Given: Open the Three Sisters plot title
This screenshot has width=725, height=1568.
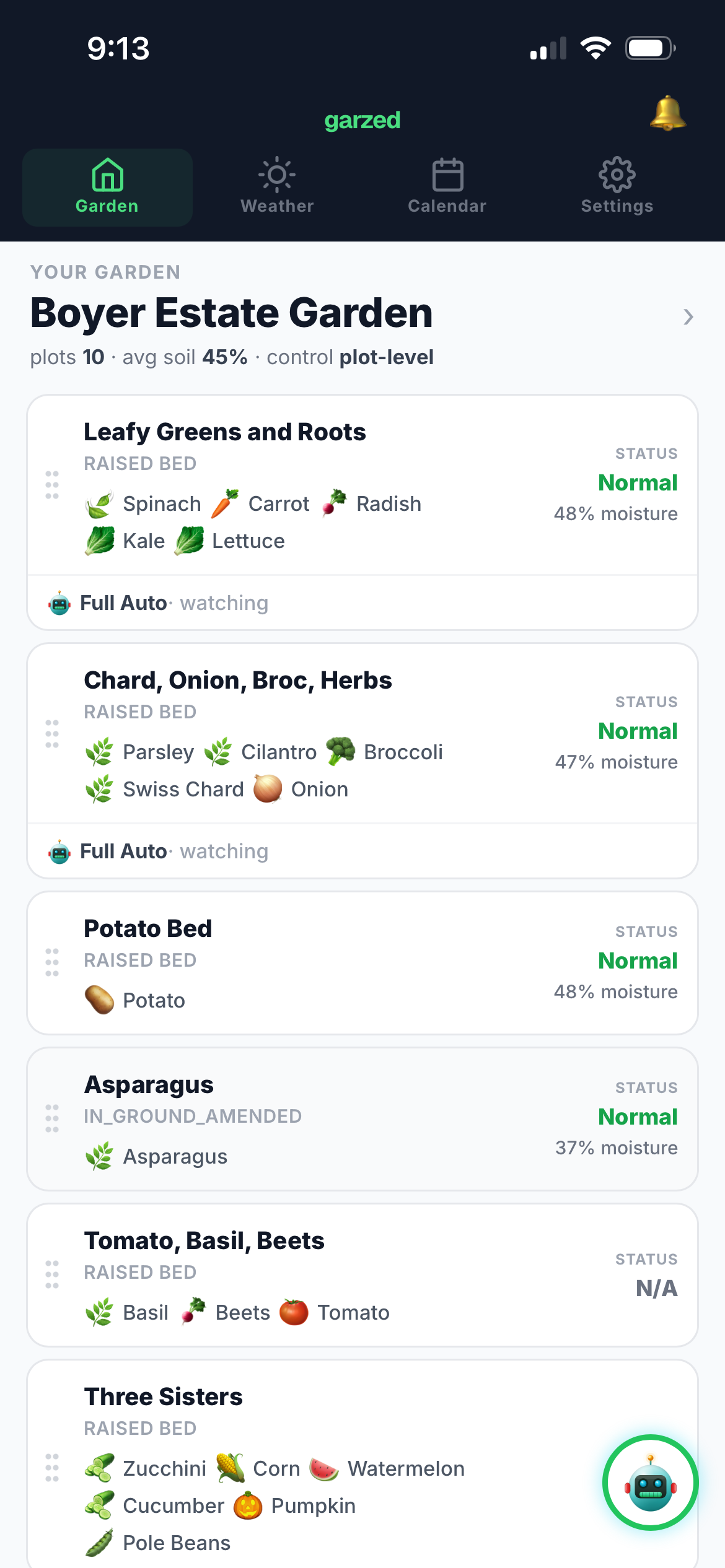Looking at the screenshot, I should (164, 1397).
